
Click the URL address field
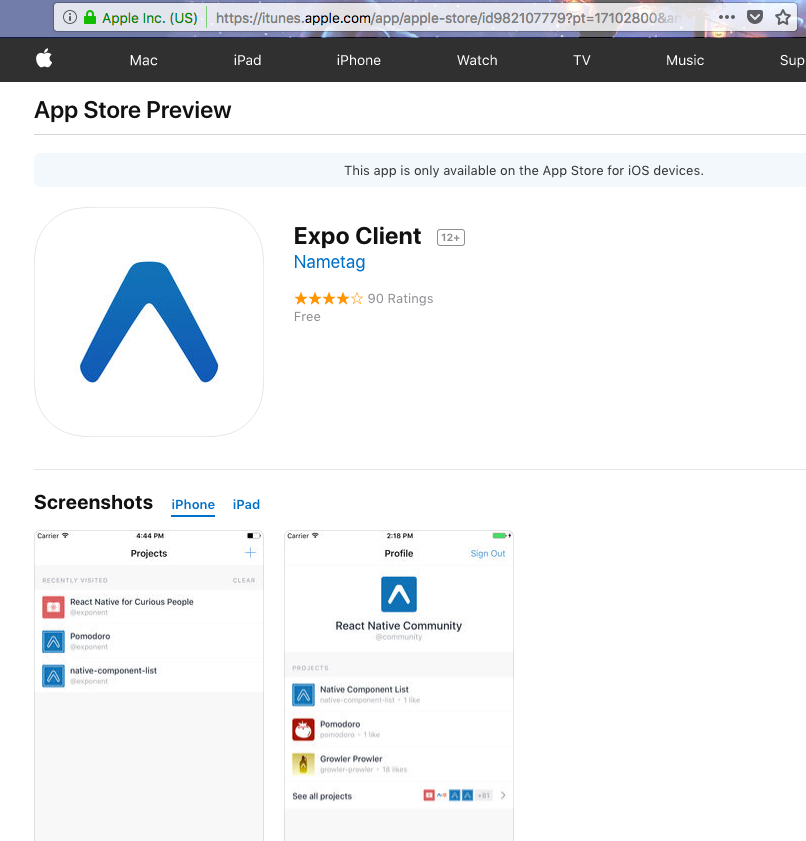(448, 18)
